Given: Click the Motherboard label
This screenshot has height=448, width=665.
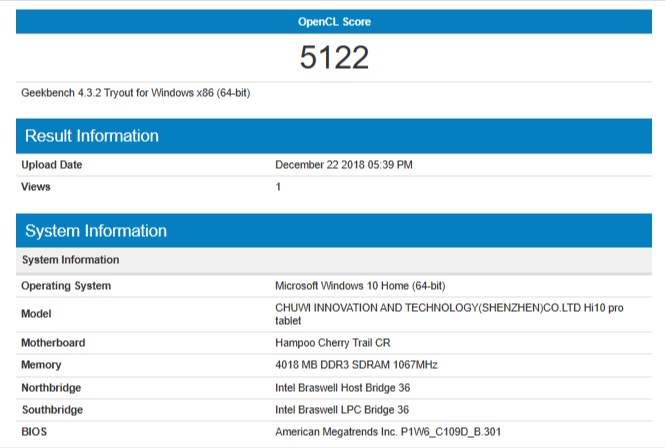Looking at the screenshot, I should (53, 343).
